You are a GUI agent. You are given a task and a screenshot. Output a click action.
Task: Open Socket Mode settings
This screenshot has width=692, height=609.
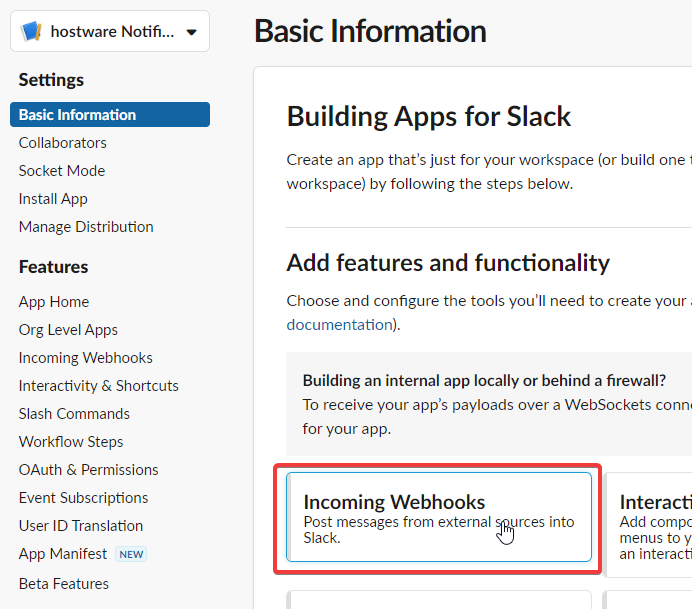61,171
